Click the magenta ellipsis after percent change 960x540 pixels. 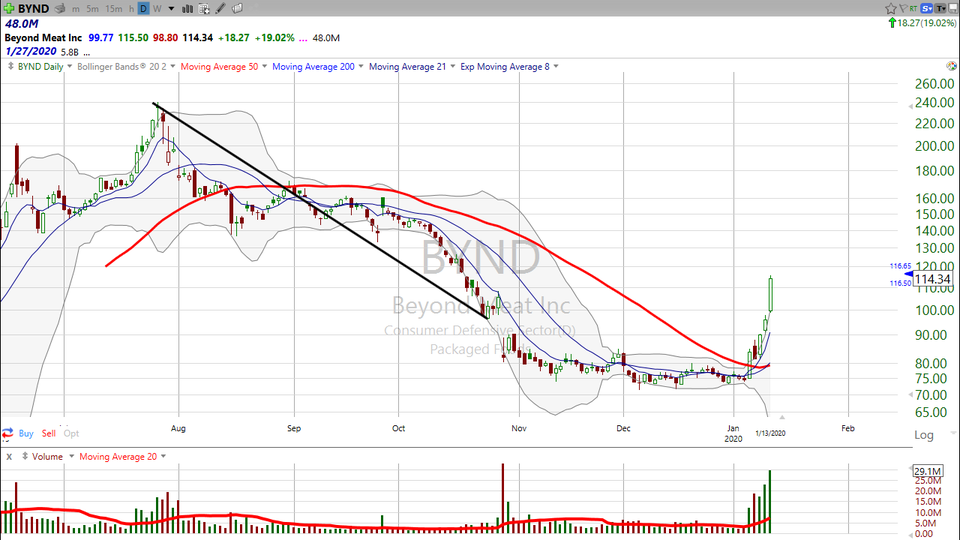tap(303, 39)
